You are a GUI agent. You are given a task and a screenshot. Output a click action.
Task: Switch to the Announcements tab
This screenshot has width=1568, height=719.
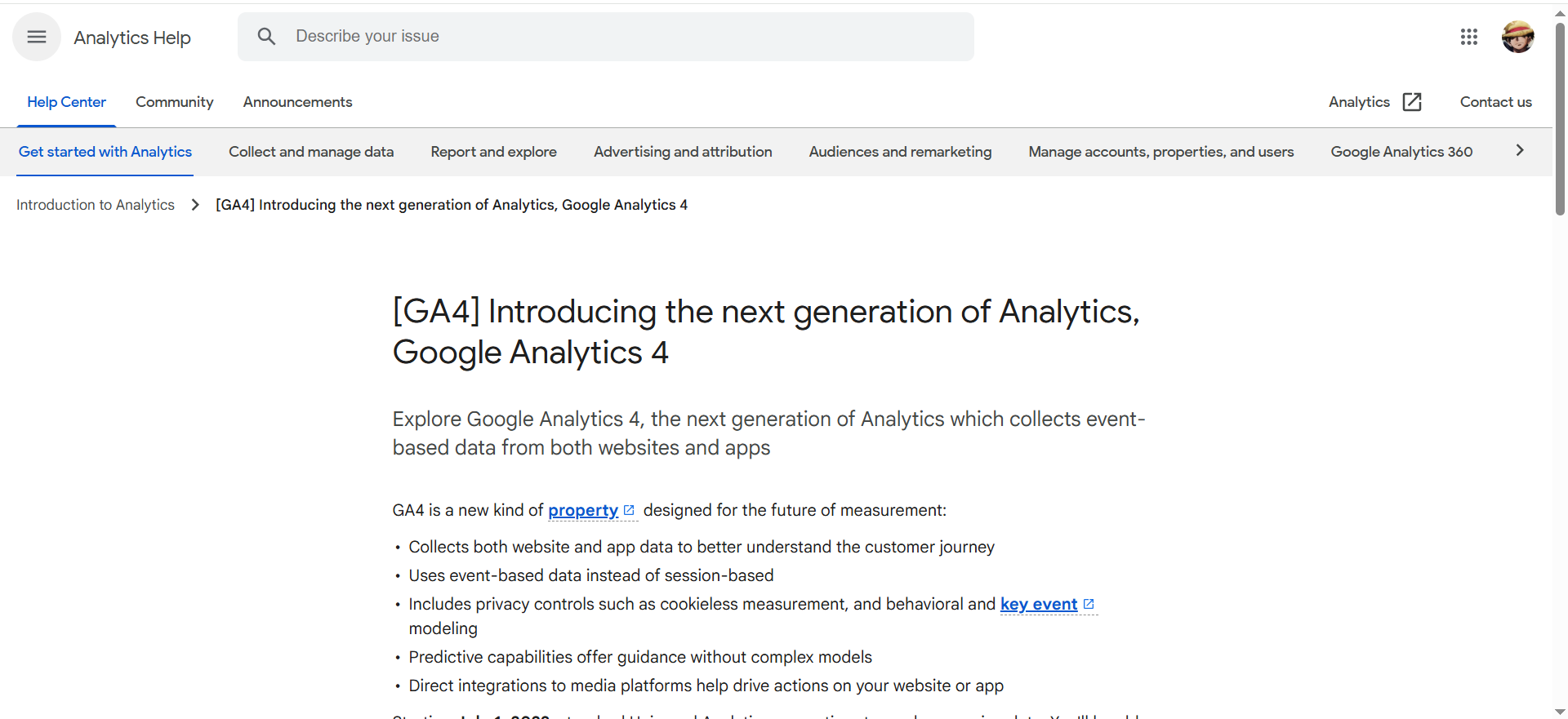(297, 102)
